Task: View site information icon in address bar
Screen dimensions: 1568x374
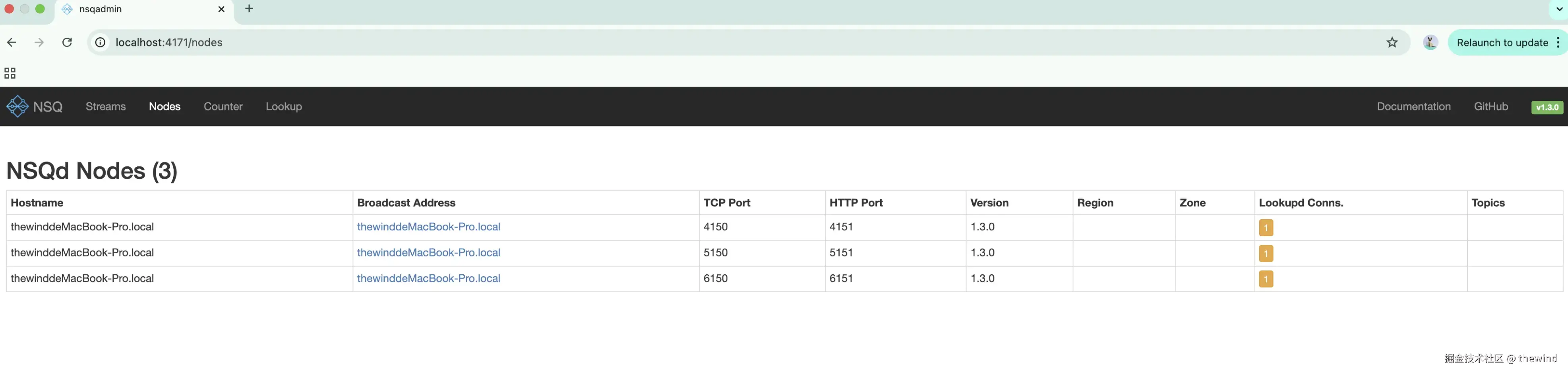Action: 101,42
